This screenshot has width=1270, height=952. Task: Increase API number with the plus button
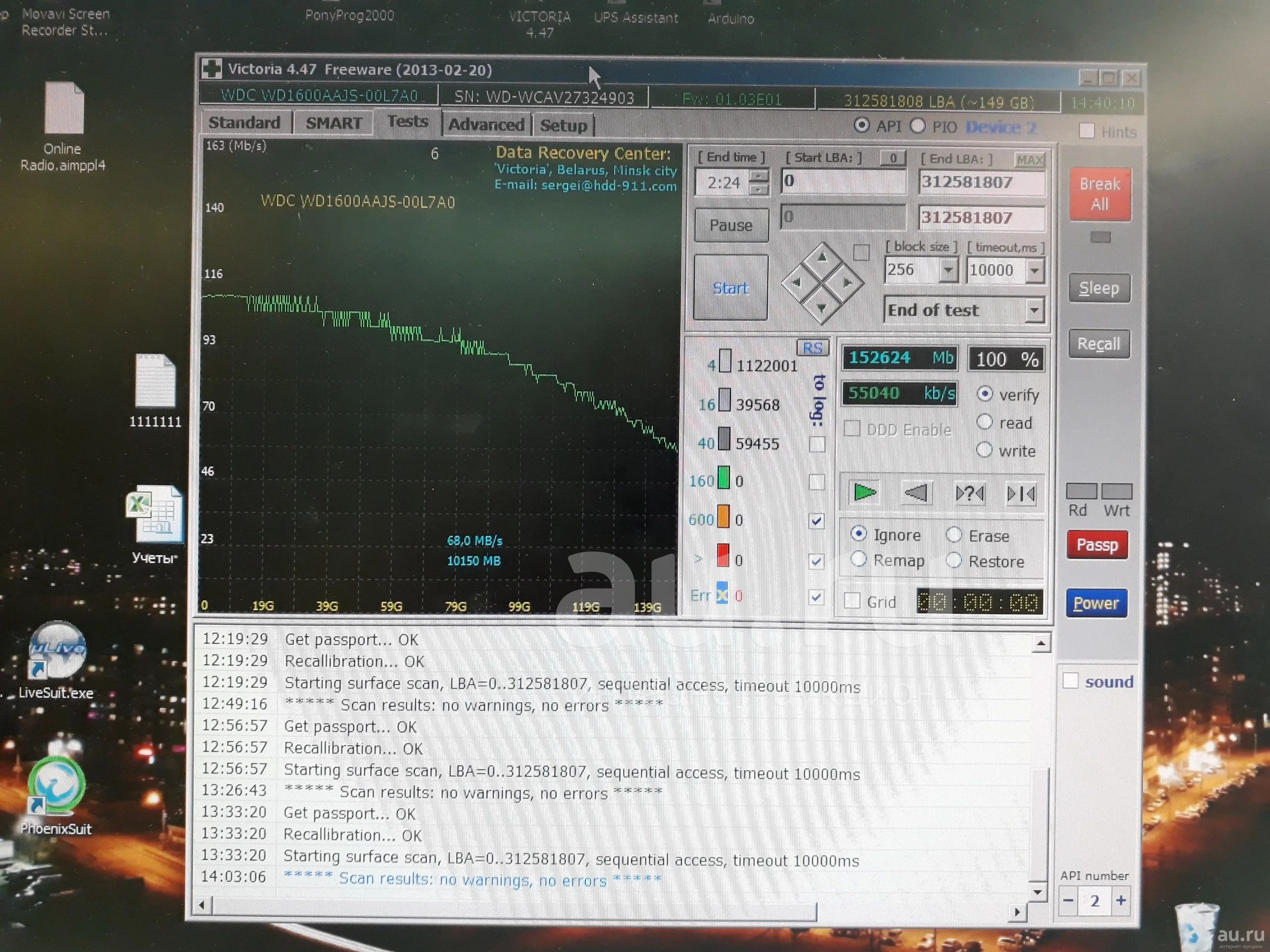[1121, 900]
